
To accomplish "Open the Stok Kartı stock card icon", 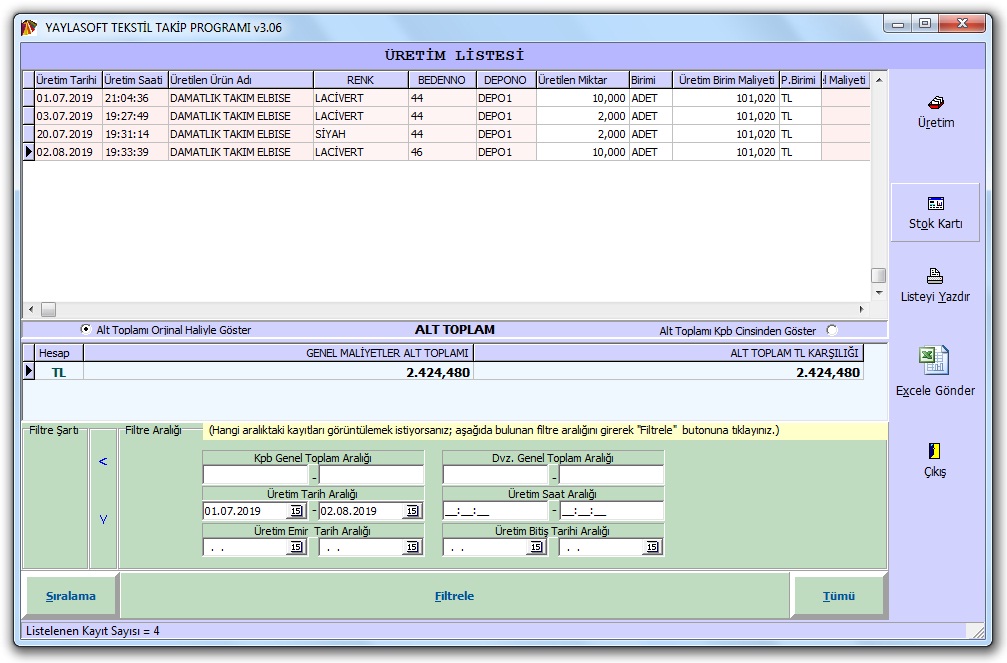I will coord(936,204).
